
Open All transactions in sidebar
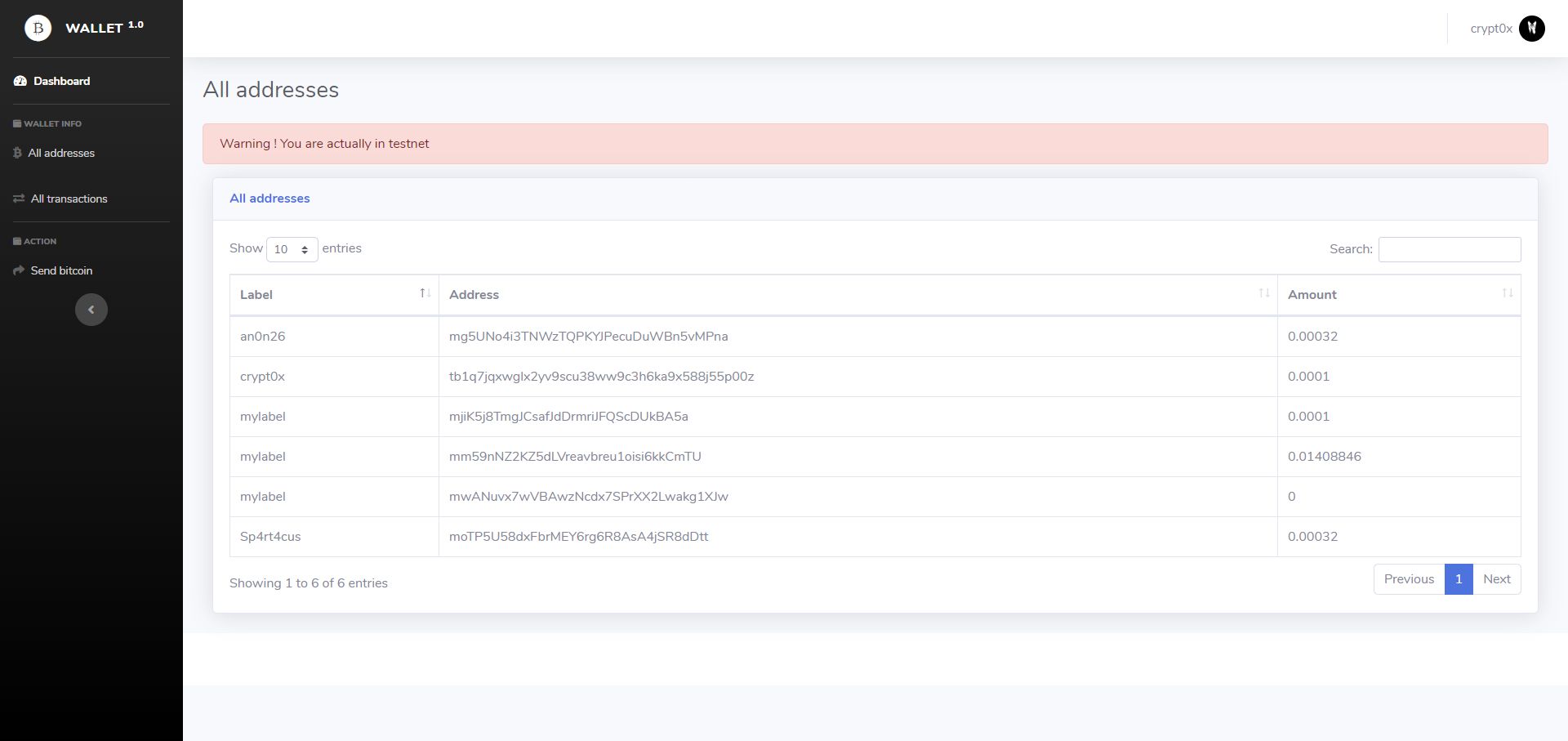(69, 199)
